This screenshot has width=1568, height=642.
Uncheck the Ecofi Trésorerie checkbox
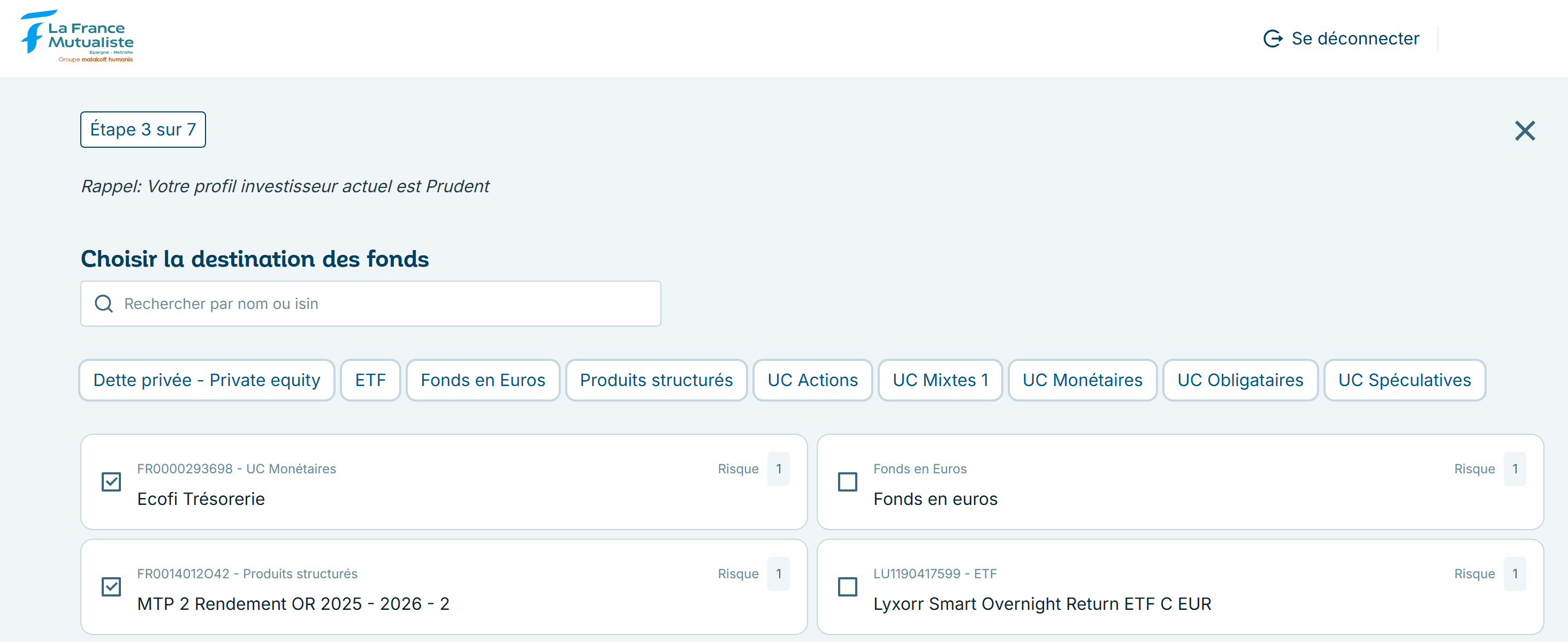click(111, 482)
